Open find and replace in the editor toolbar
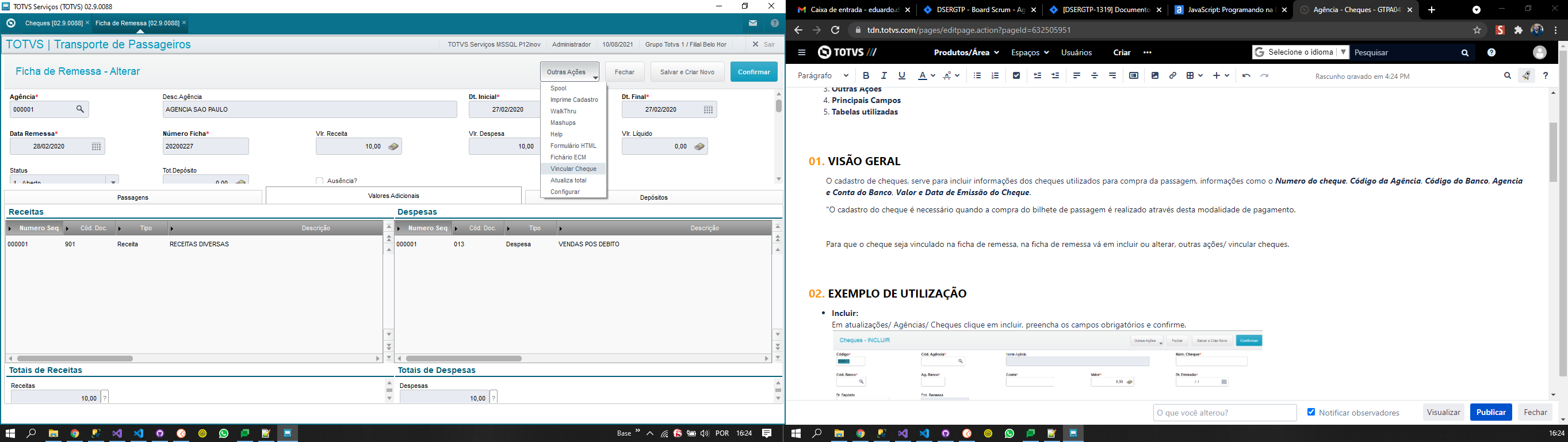This screenshot has height=442, width=1568. (1507, 75)
